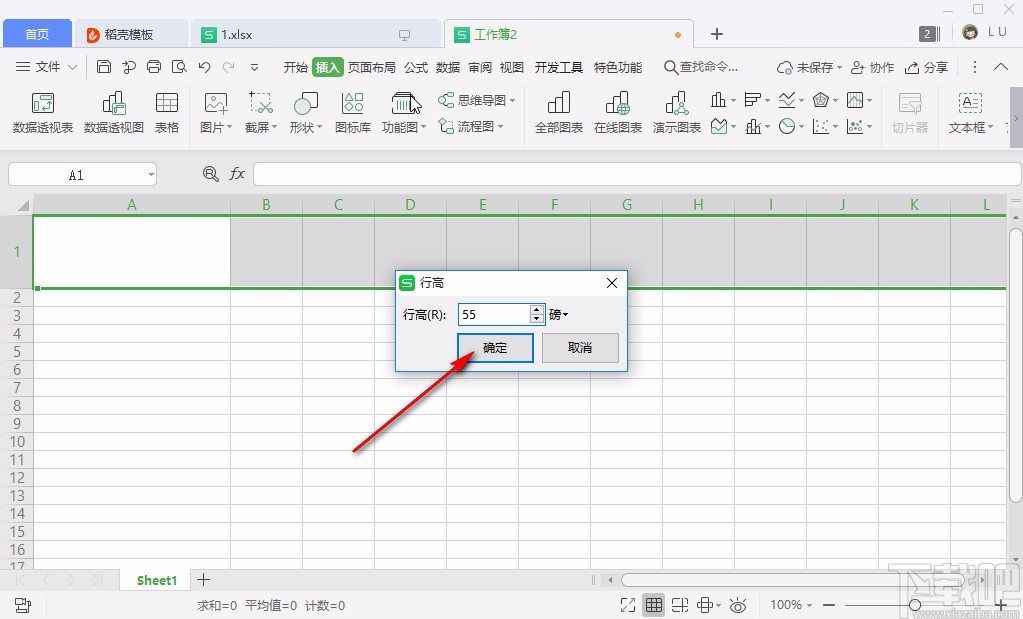Open 全部图表 to insert a chart
The width and height of the screenshot is (1023, 619).
click(557, 113)
